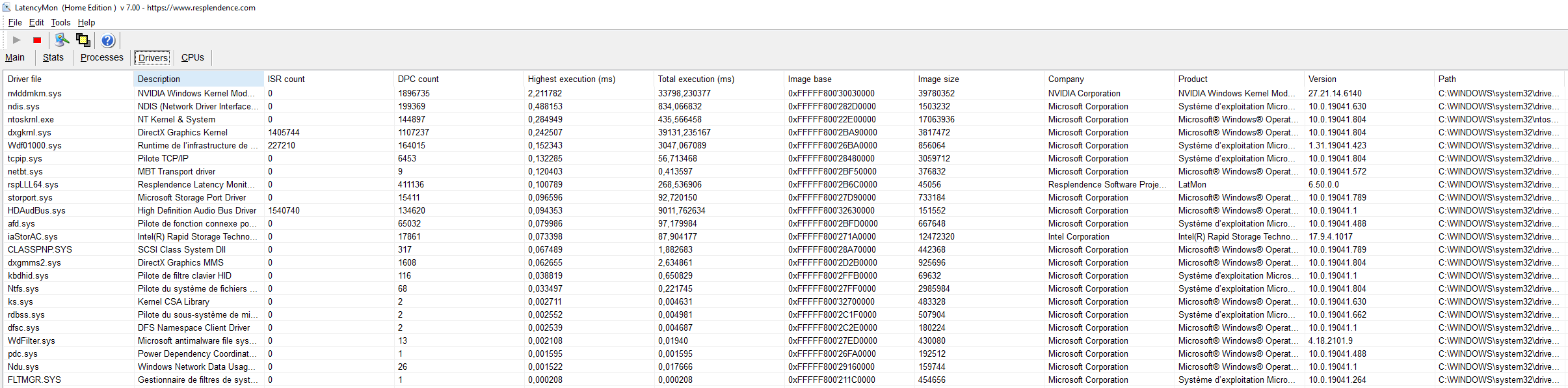Click the gray Start monitor play icon

point(17,40)
